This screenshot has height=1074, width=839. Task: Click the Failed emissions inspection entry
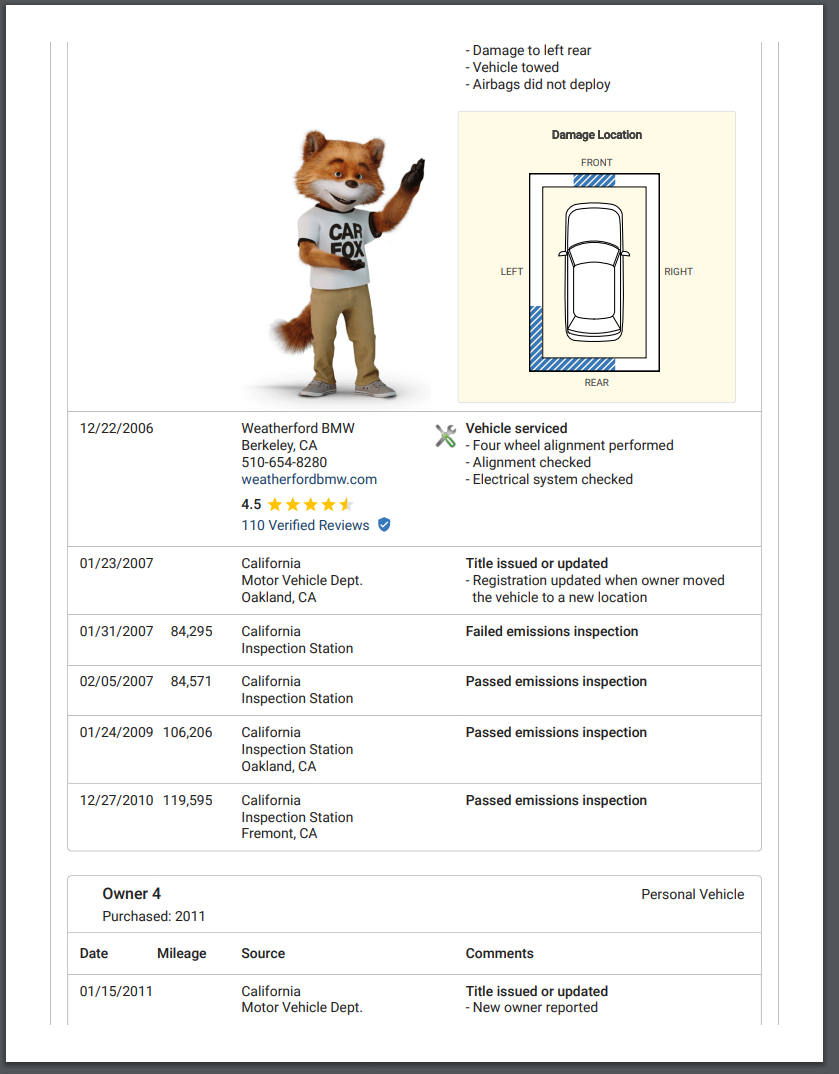[x=551, y=631]
